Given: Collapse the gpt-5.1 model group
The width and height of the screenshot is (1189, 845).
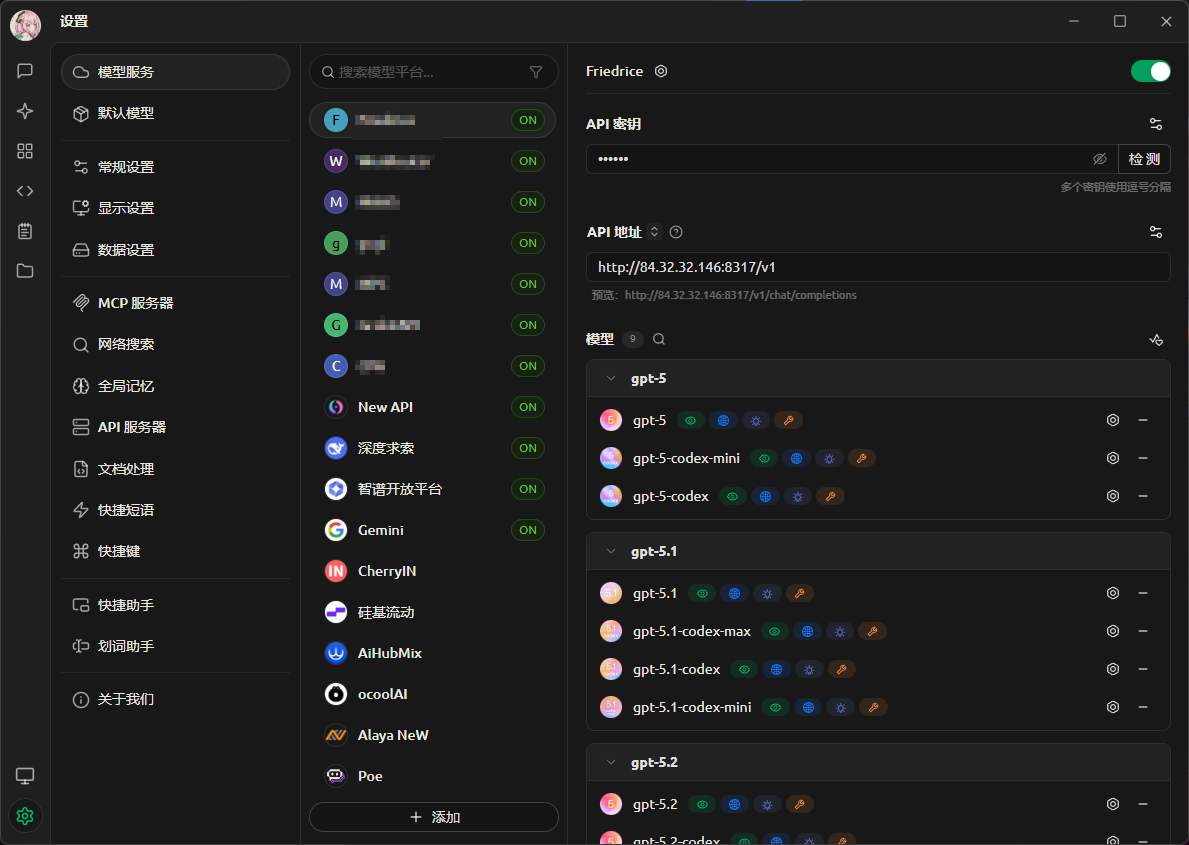Looking at the screenshot, I should 611,551.
